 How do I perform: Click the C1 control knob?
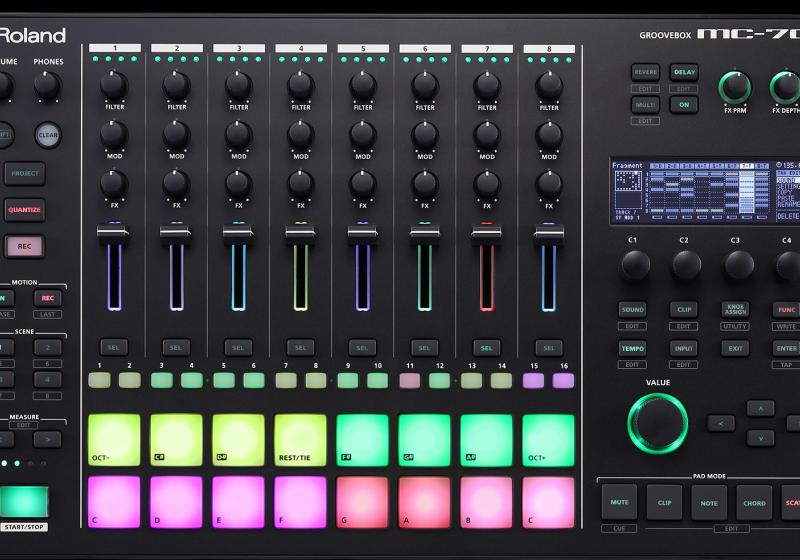(634, 265)
